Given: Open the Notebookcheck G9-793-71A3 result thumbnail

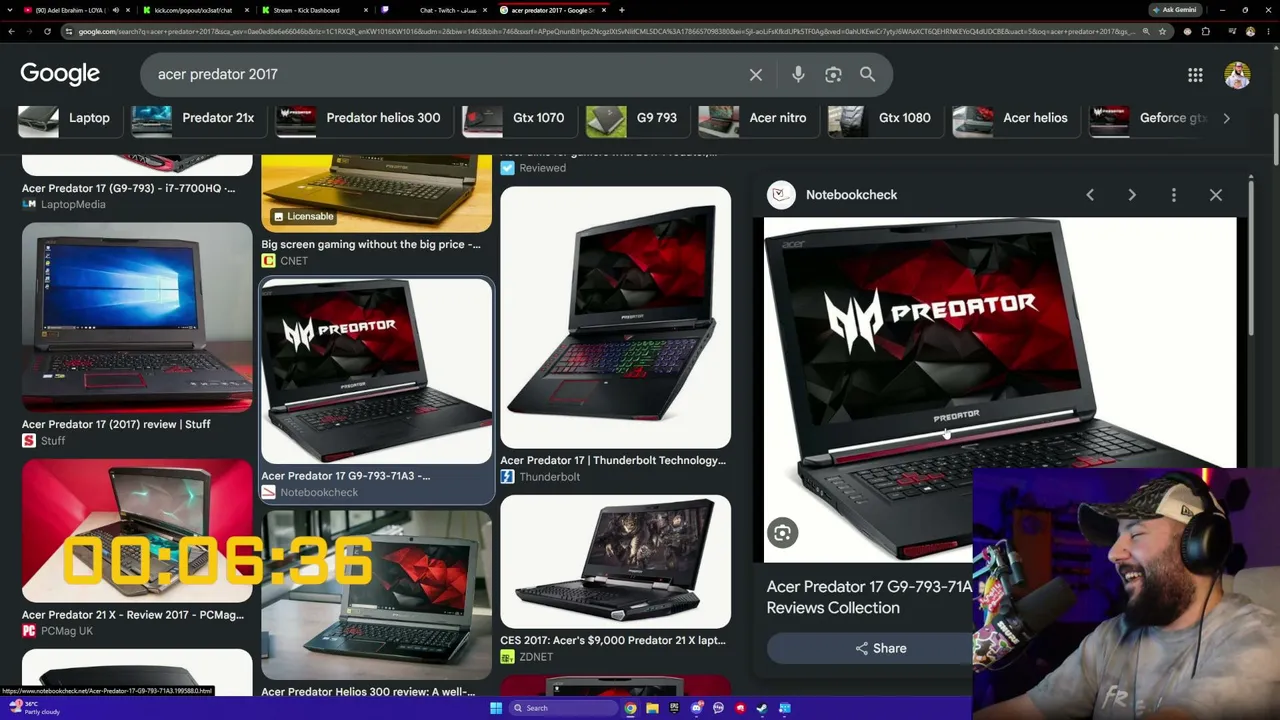Looking at the screenshot, I should coord(376,371).
